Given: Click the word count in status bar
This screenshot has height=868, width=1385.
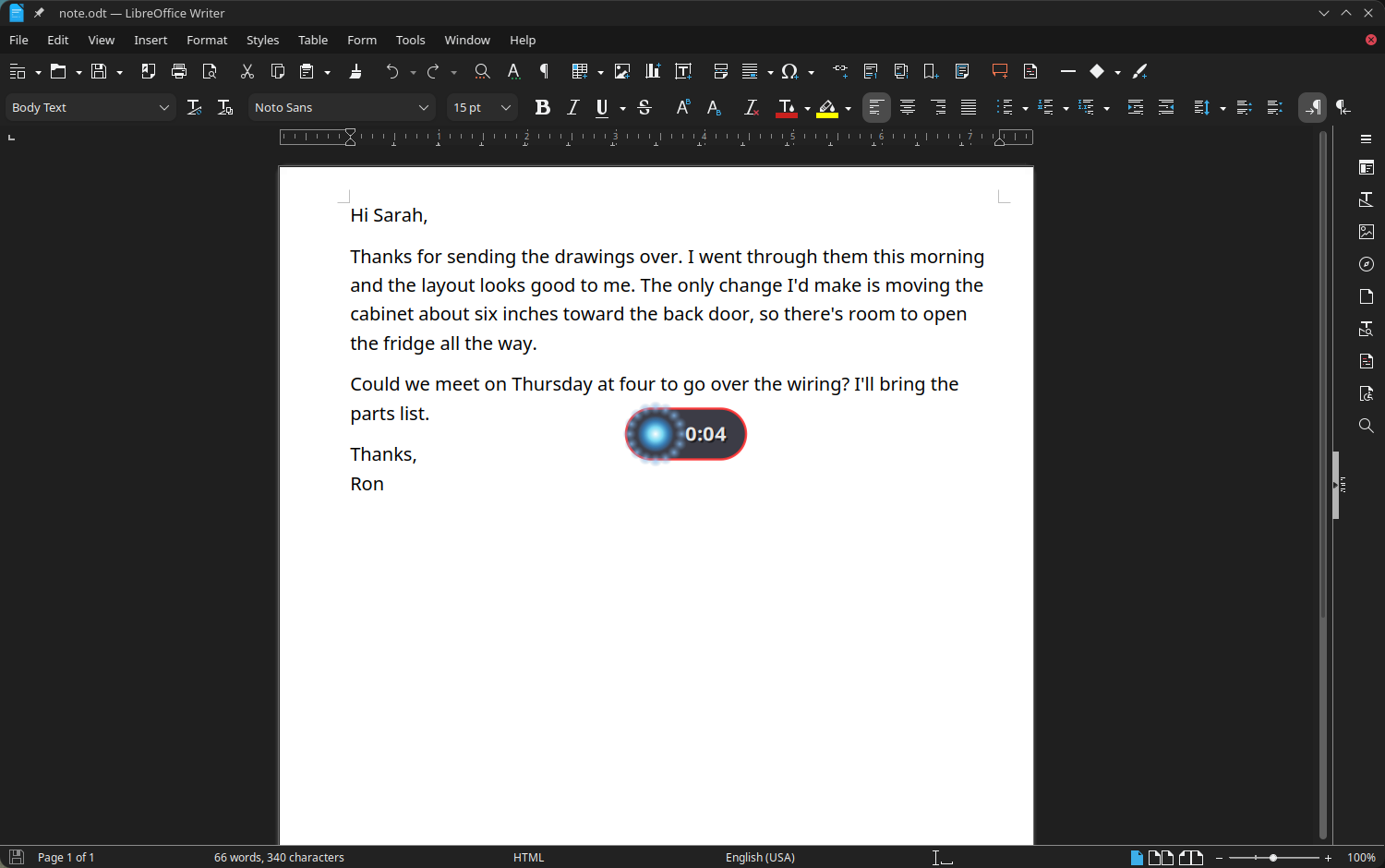Looking at the screenshot, I should (x=279, y=858).
